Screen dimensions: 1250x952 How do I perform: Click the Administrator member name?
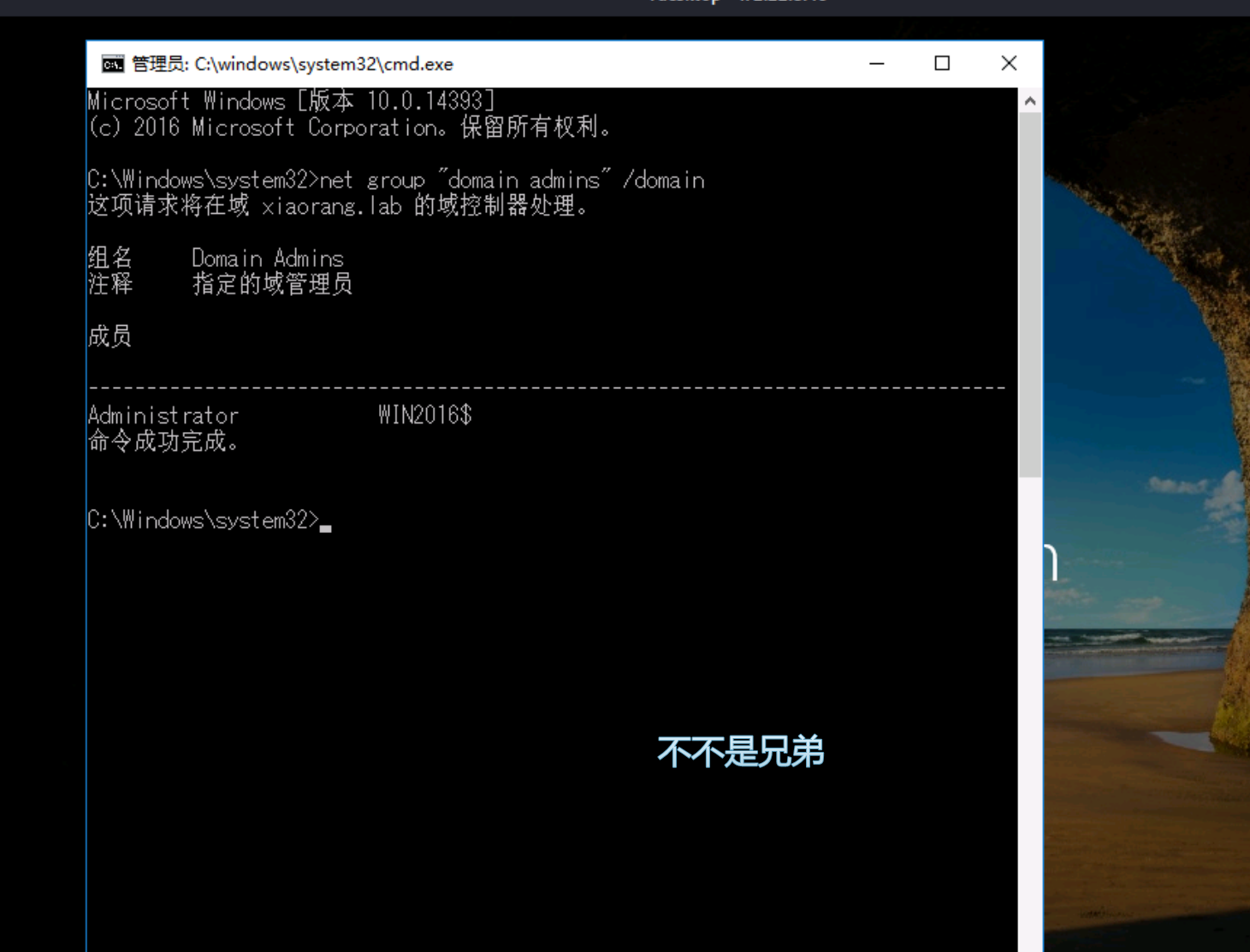163,416
